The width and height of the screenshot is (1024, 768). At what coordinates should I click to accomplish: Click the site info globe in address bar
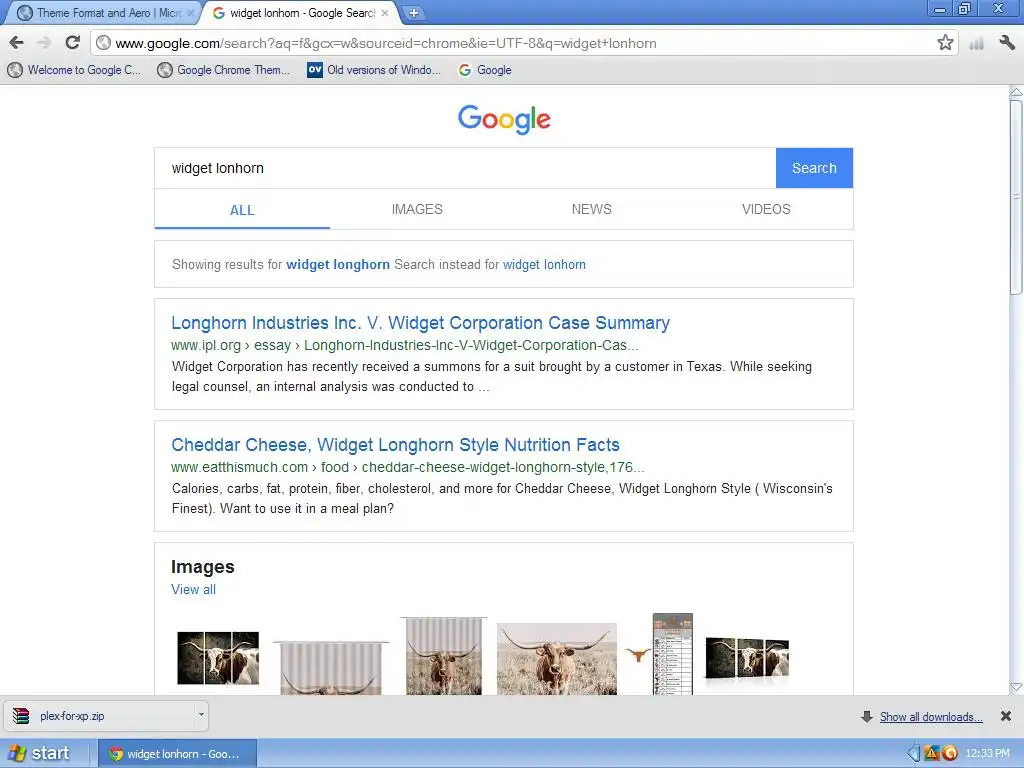[103, 43]
